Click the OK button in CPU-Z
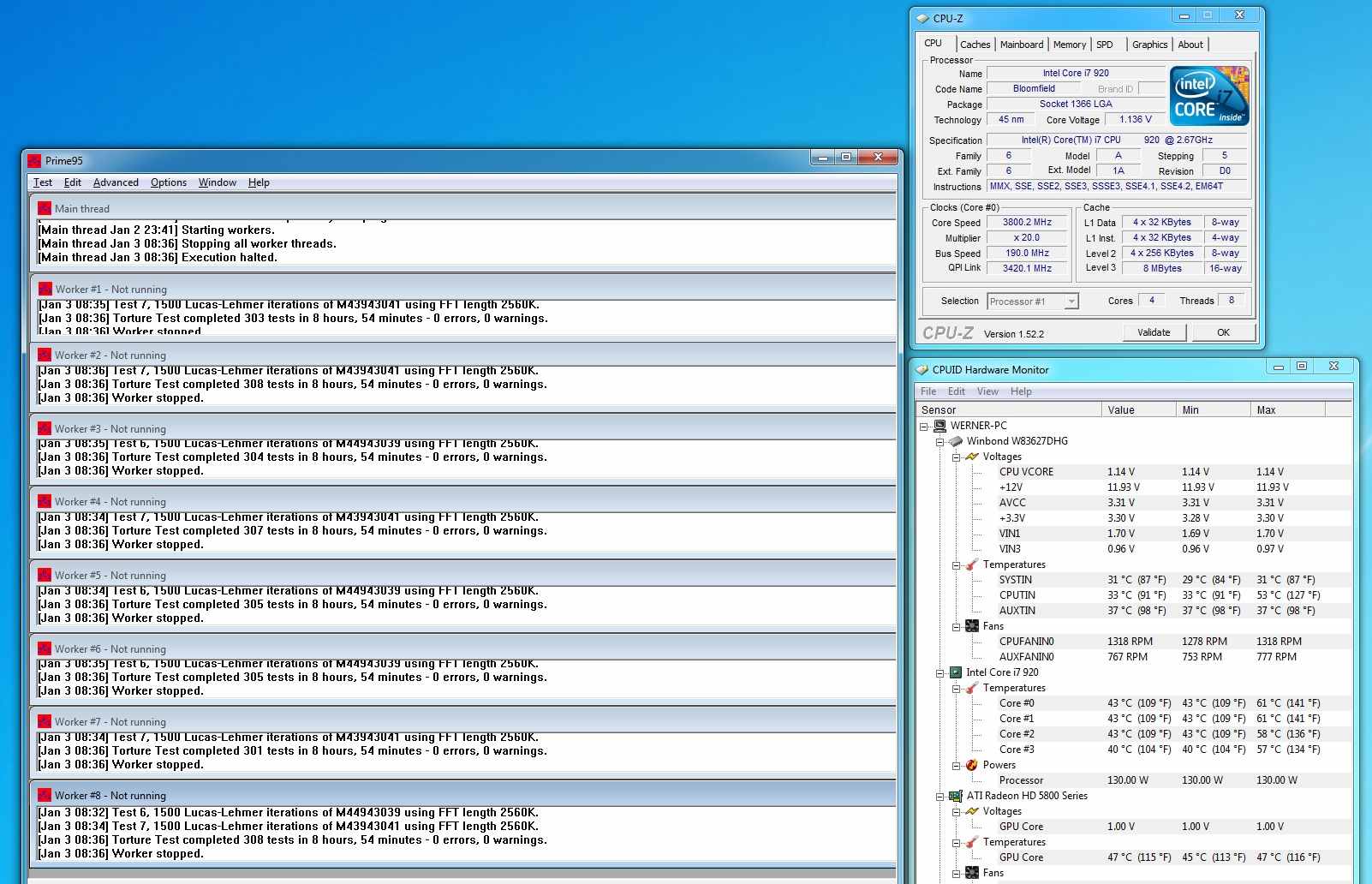 [x=1223, y=332]
